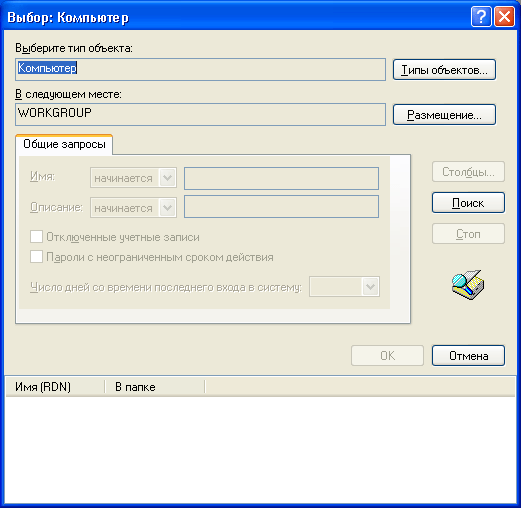Screen dimensions: 521x508
Task: Click the Стоп button
Action: pos(468,234)
